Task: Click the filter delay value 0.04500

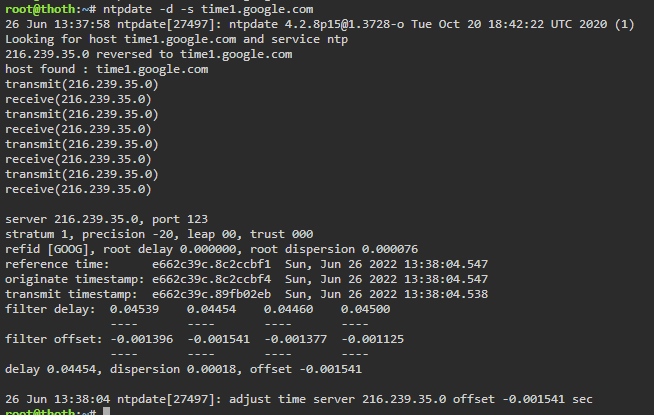Action: tap(365, 309)
